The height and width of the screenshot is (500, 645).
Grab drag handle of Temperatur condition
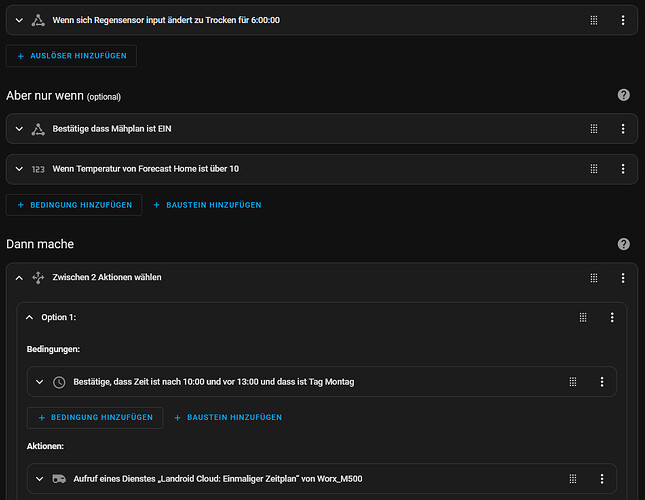(x=593, y=169)
